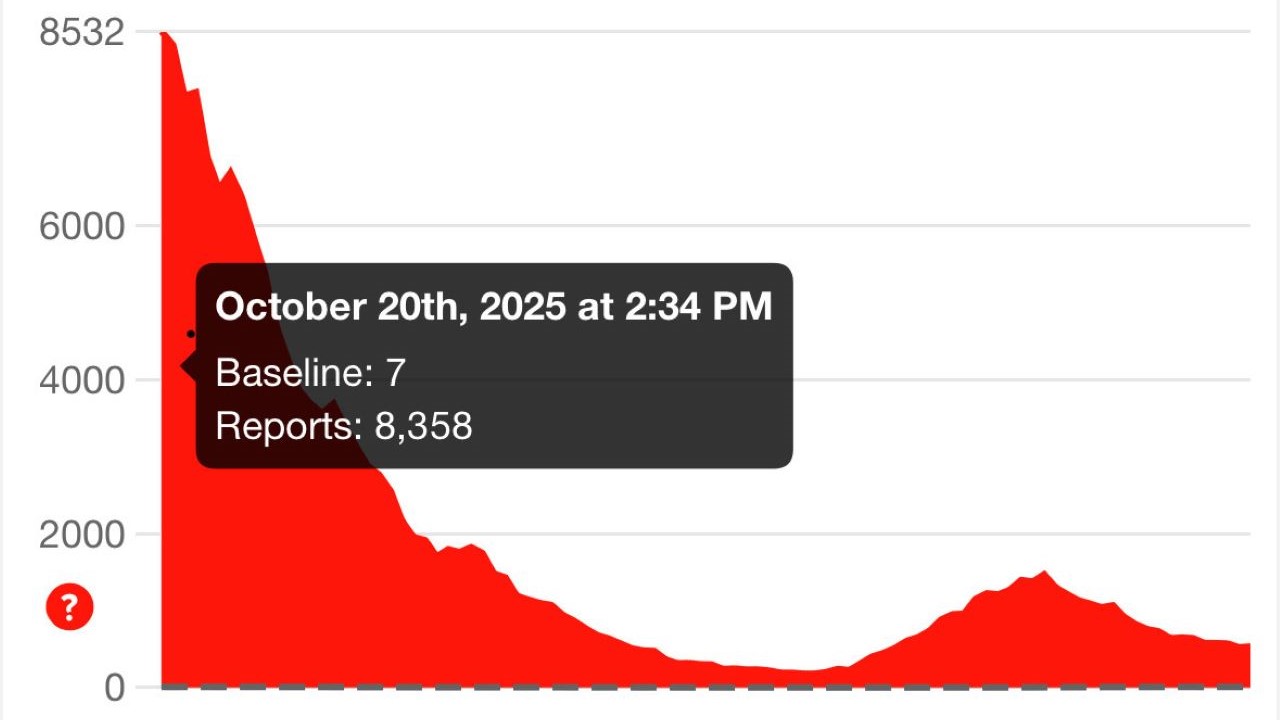Click the tooltip date heading October 20th
The width and height of the screenshot is (1280, 720).
pyautogui.click(x=493, y=307)
